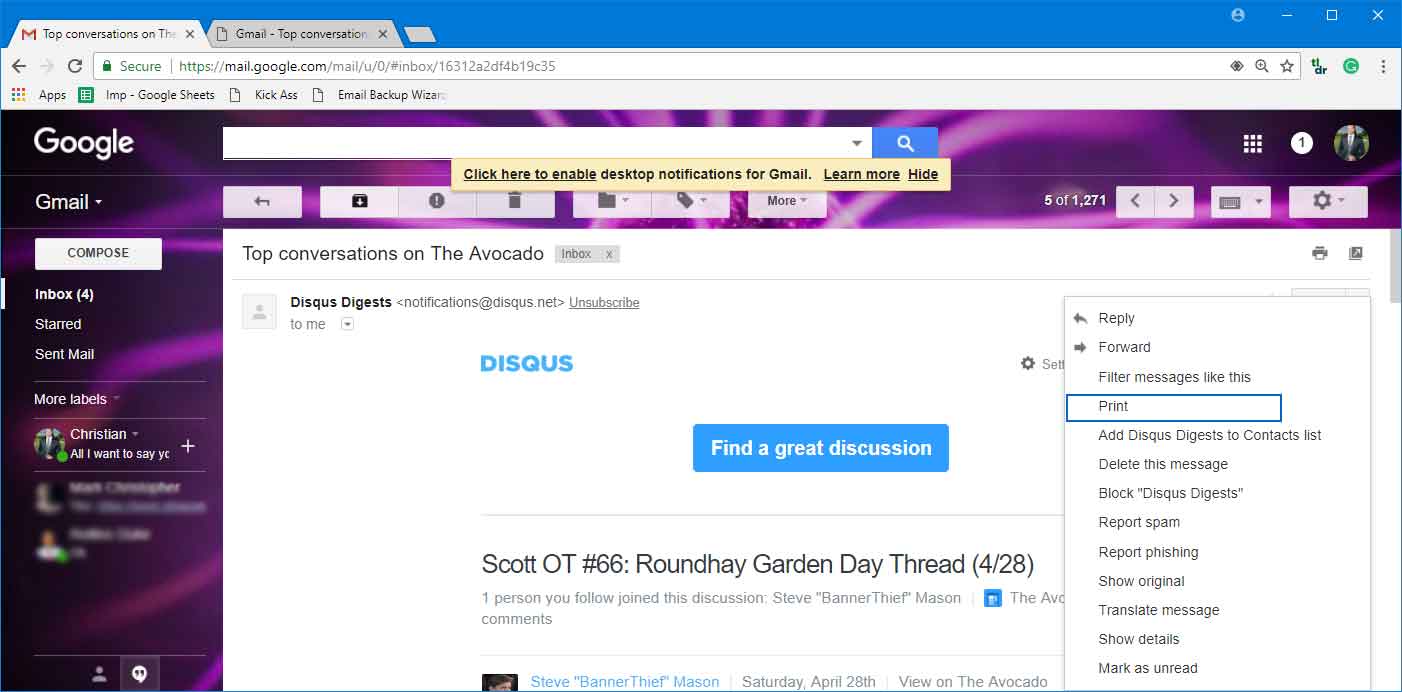Open the Settings gear menu
Screen dimensions: 1402x692
click(x=1328, y=201)
